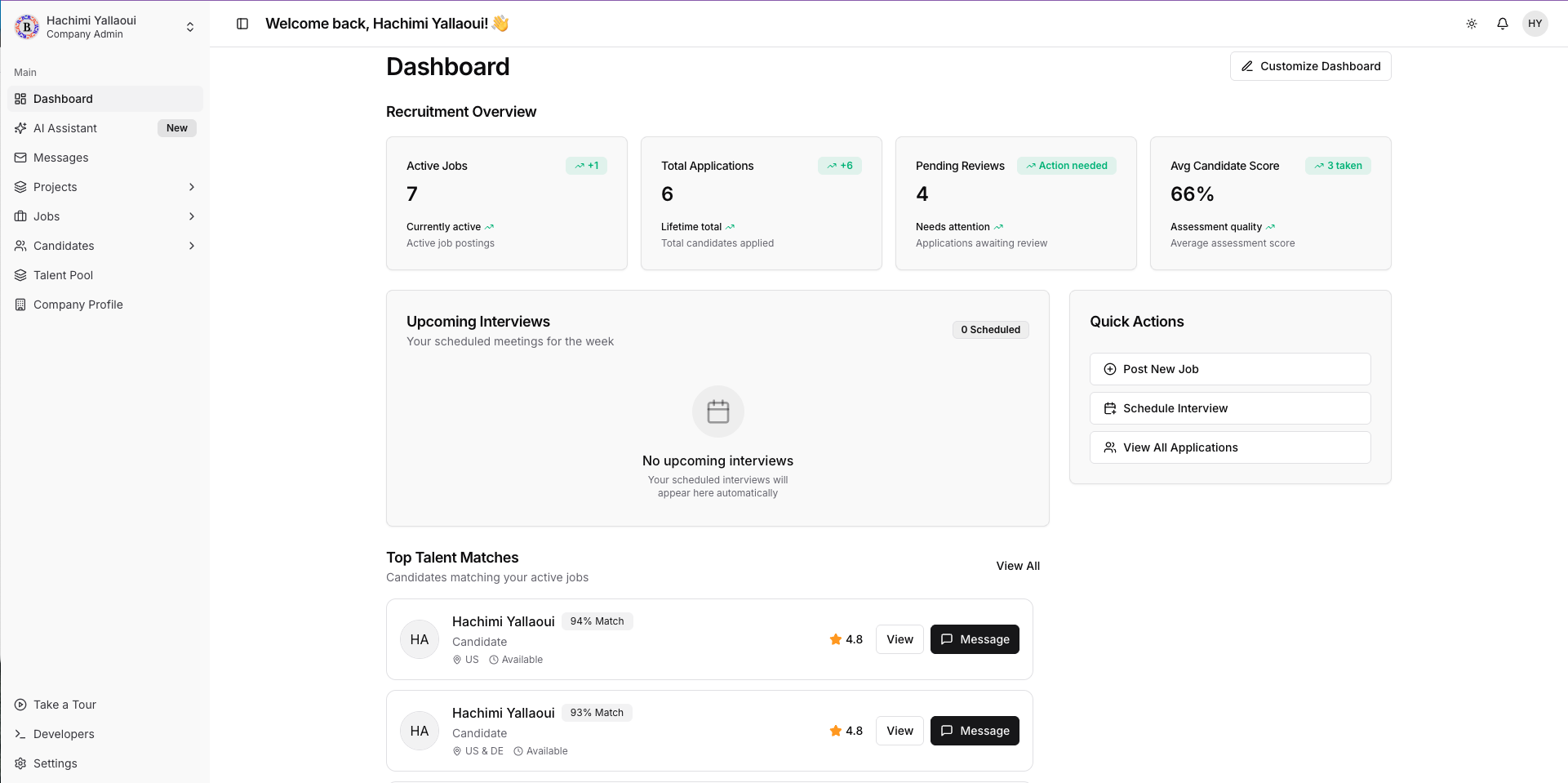Click the New badge beside AI Assistant
Viewport: 1568px width, 783px height.
(x=177, y=128)
